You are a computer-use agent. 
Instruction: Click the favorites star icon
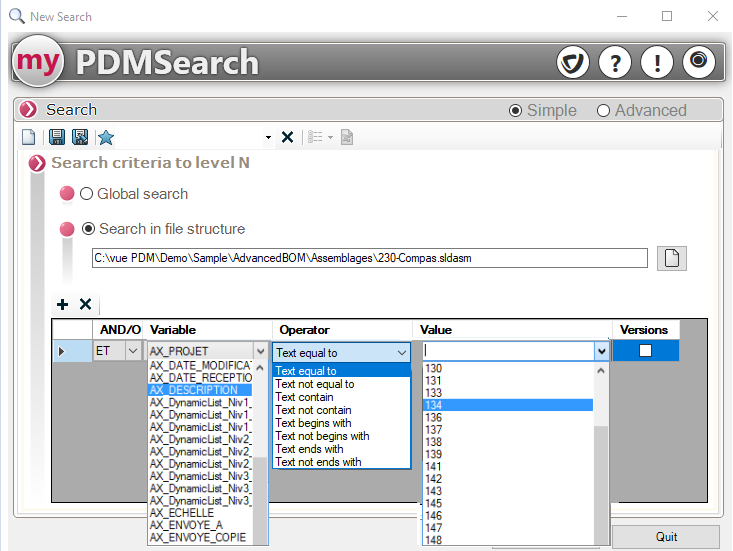click(105, 137)
